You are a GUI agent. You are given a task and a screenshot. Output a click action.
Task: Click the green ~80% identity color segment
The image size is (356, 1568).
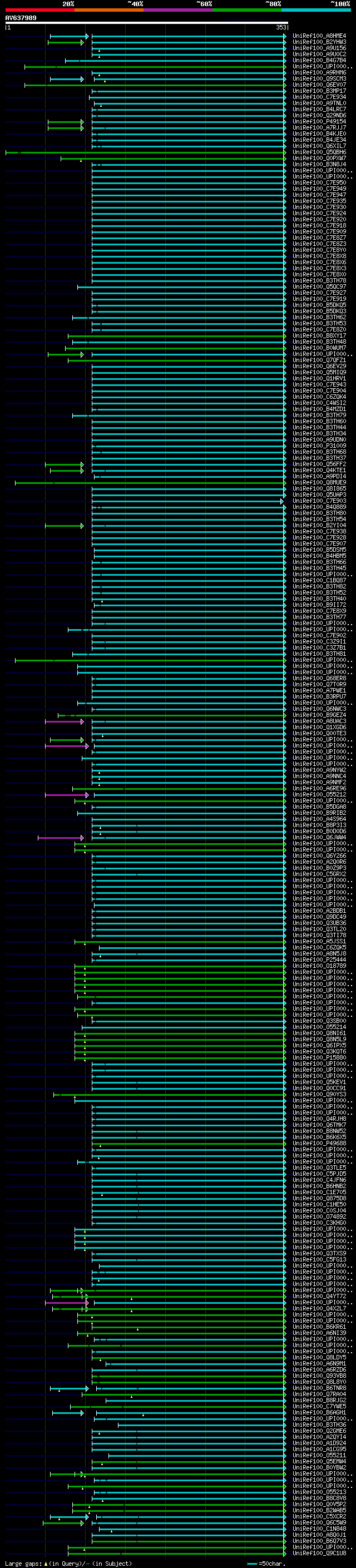(247, 10)
